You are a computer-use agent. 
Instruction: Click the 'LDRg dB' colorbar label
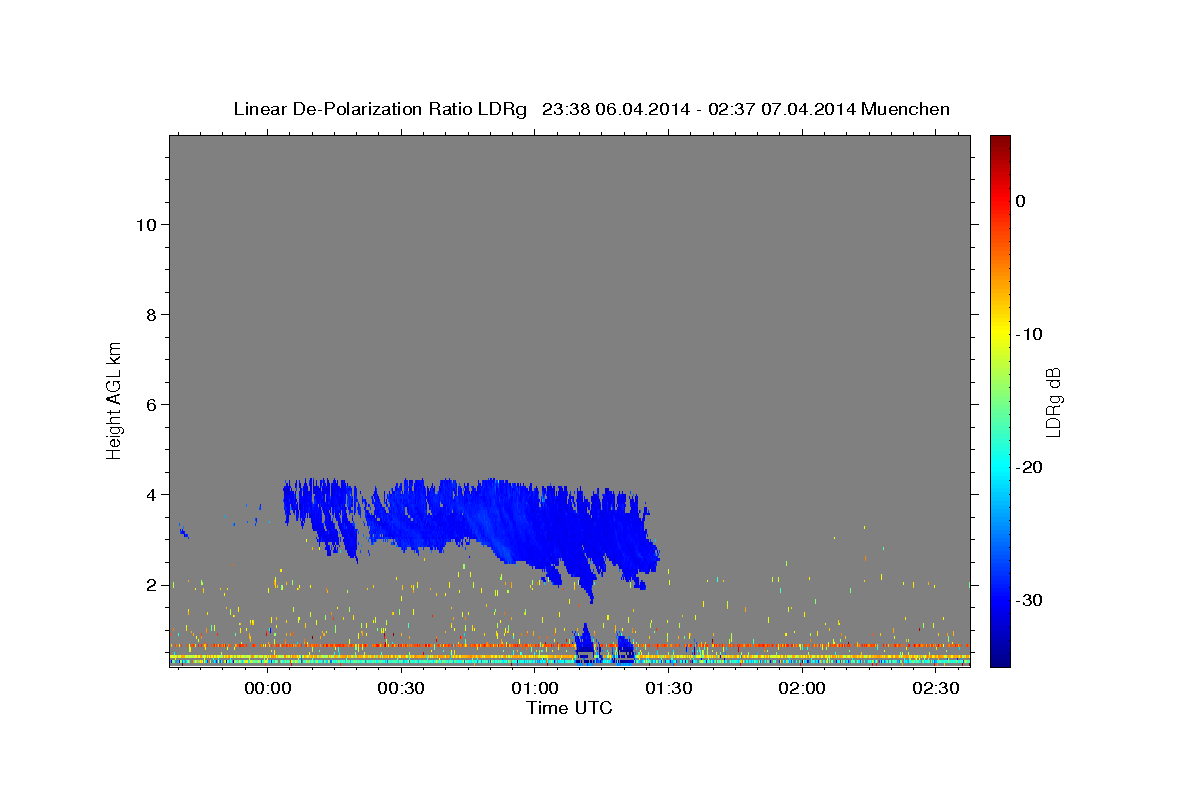1052,402
